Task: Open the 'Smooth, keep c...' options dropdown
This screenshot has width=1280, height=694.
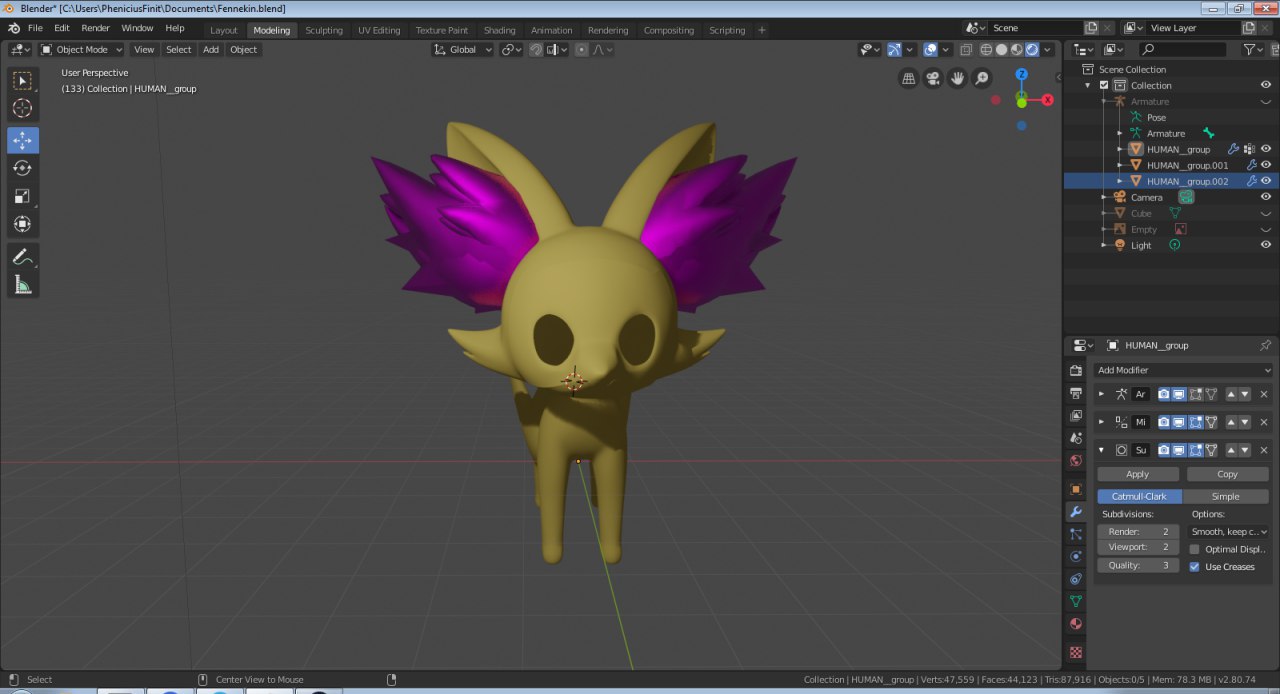Action: [x=1229, y=532]
